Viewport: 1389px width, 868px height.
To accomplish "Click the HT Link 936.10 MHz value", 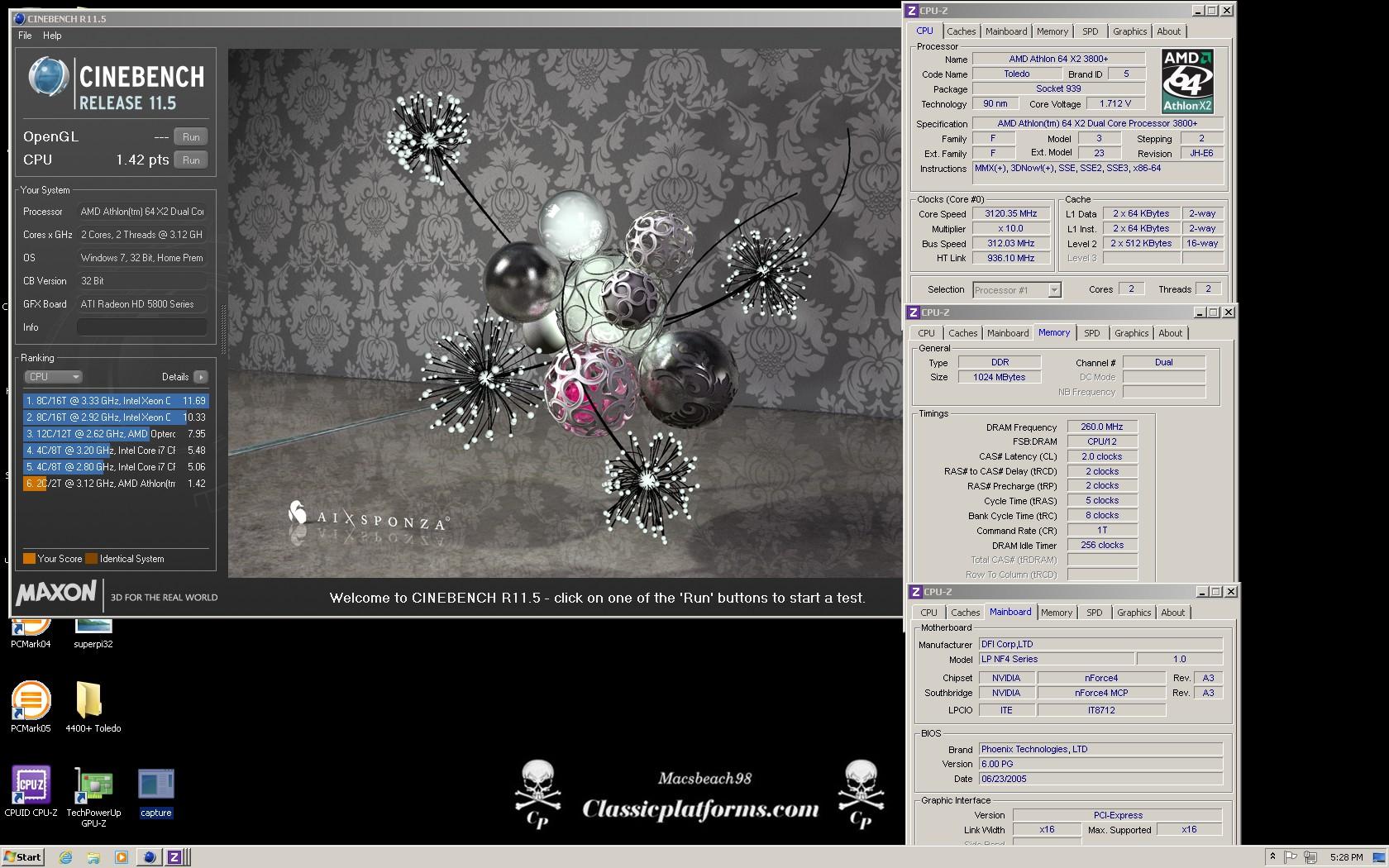I will (x=1010, y=258).
